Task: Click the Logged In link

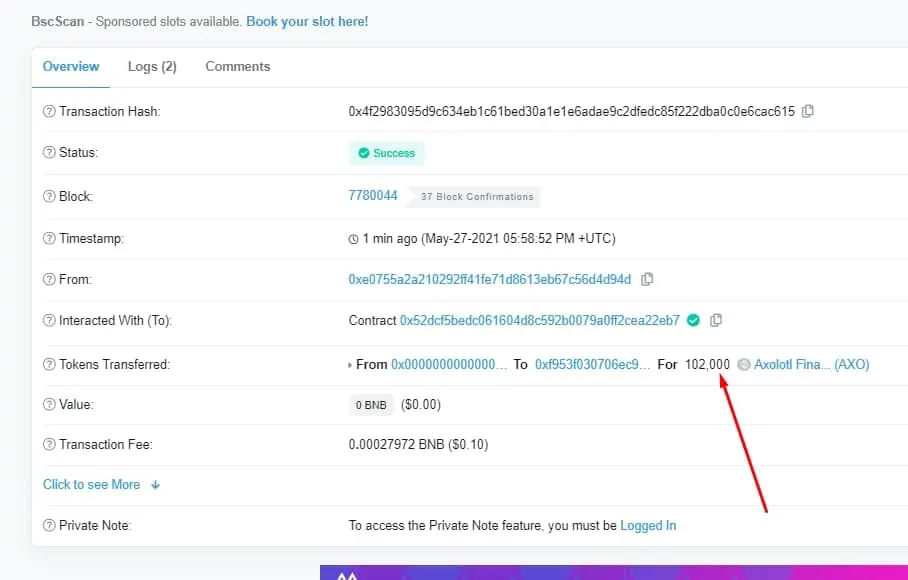Action: (648, 526)
